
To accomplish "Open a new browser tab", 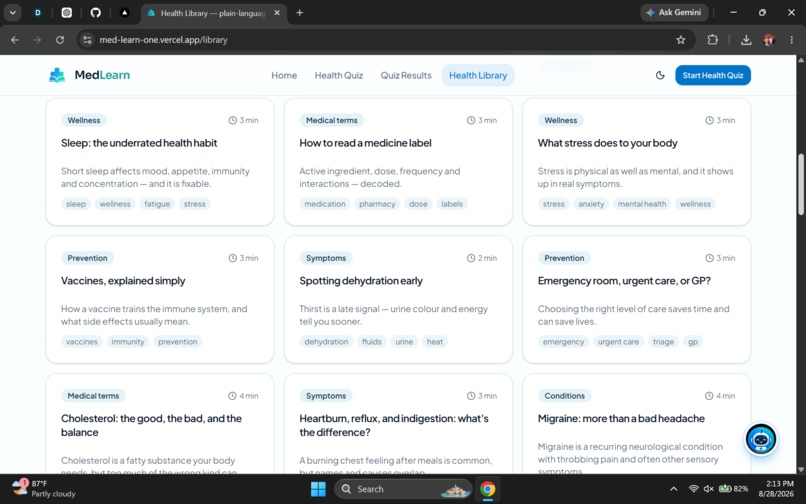I will click(x=300, y=13).
